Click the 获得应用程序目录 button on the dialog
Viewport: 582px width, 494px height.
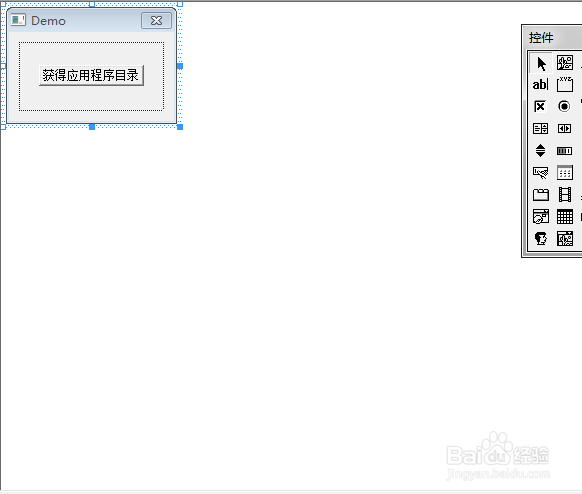91,75
